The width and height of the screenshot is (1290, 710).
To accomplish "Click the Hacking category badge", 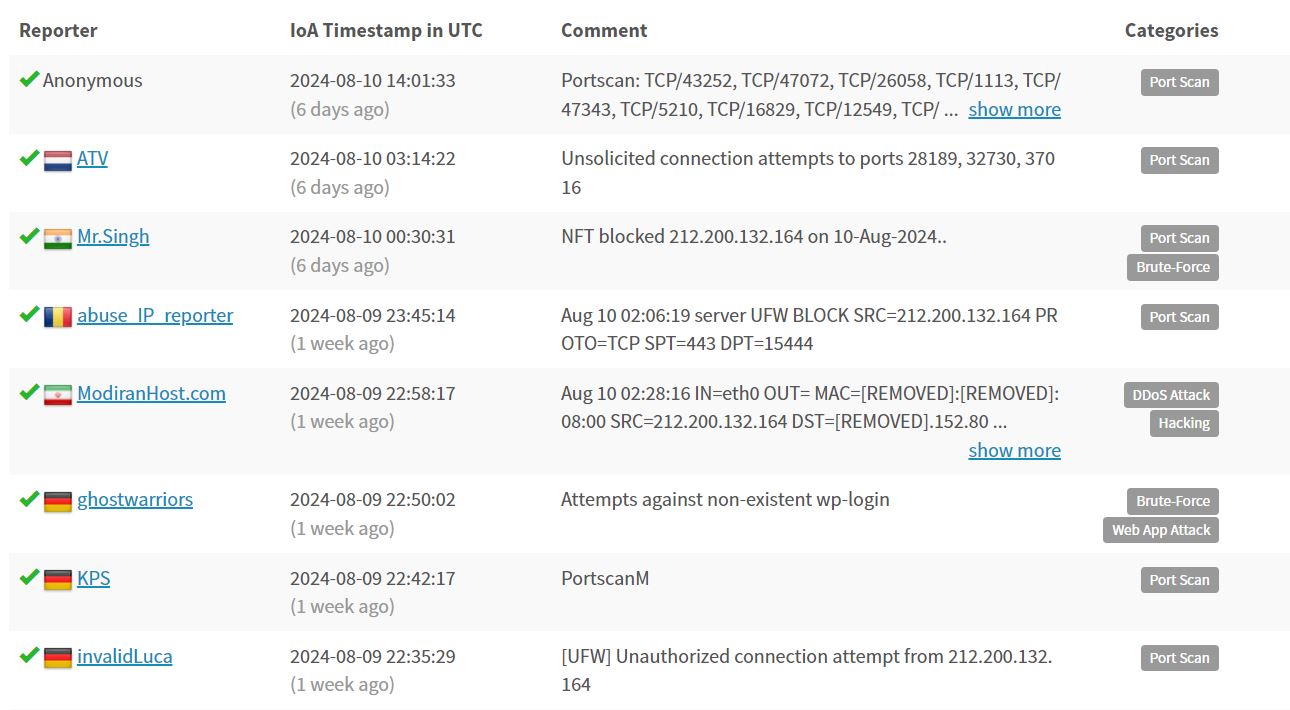I will 1184,423.
